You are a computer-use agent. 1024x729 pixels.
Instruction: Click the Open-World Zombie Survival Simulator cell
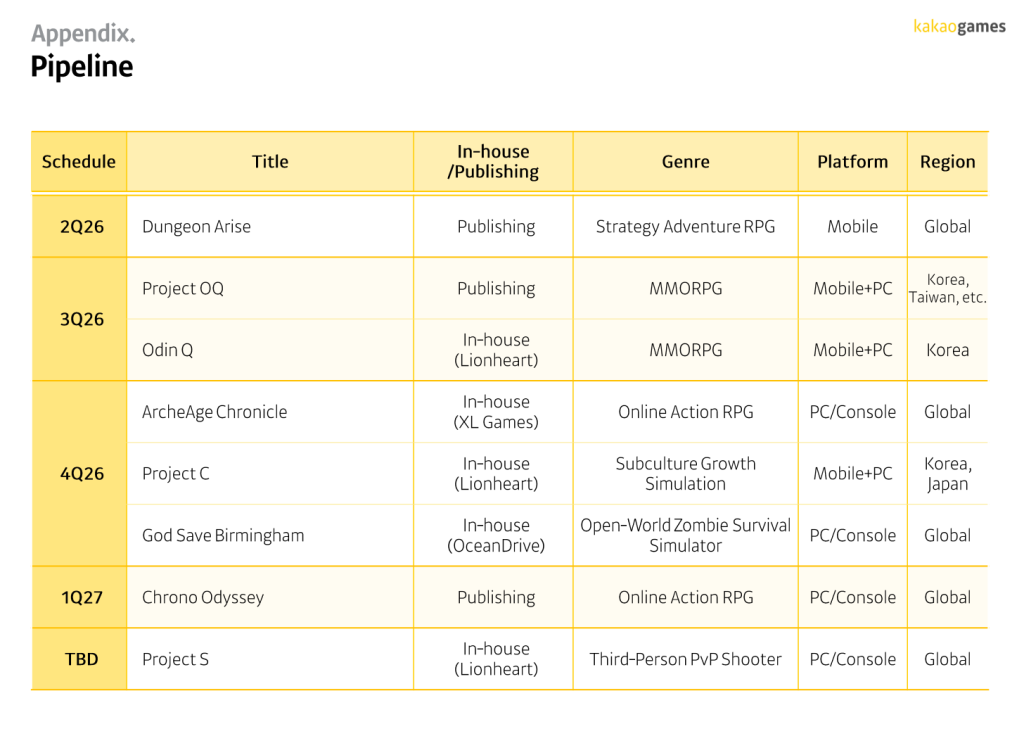click(x=685, y=536)
